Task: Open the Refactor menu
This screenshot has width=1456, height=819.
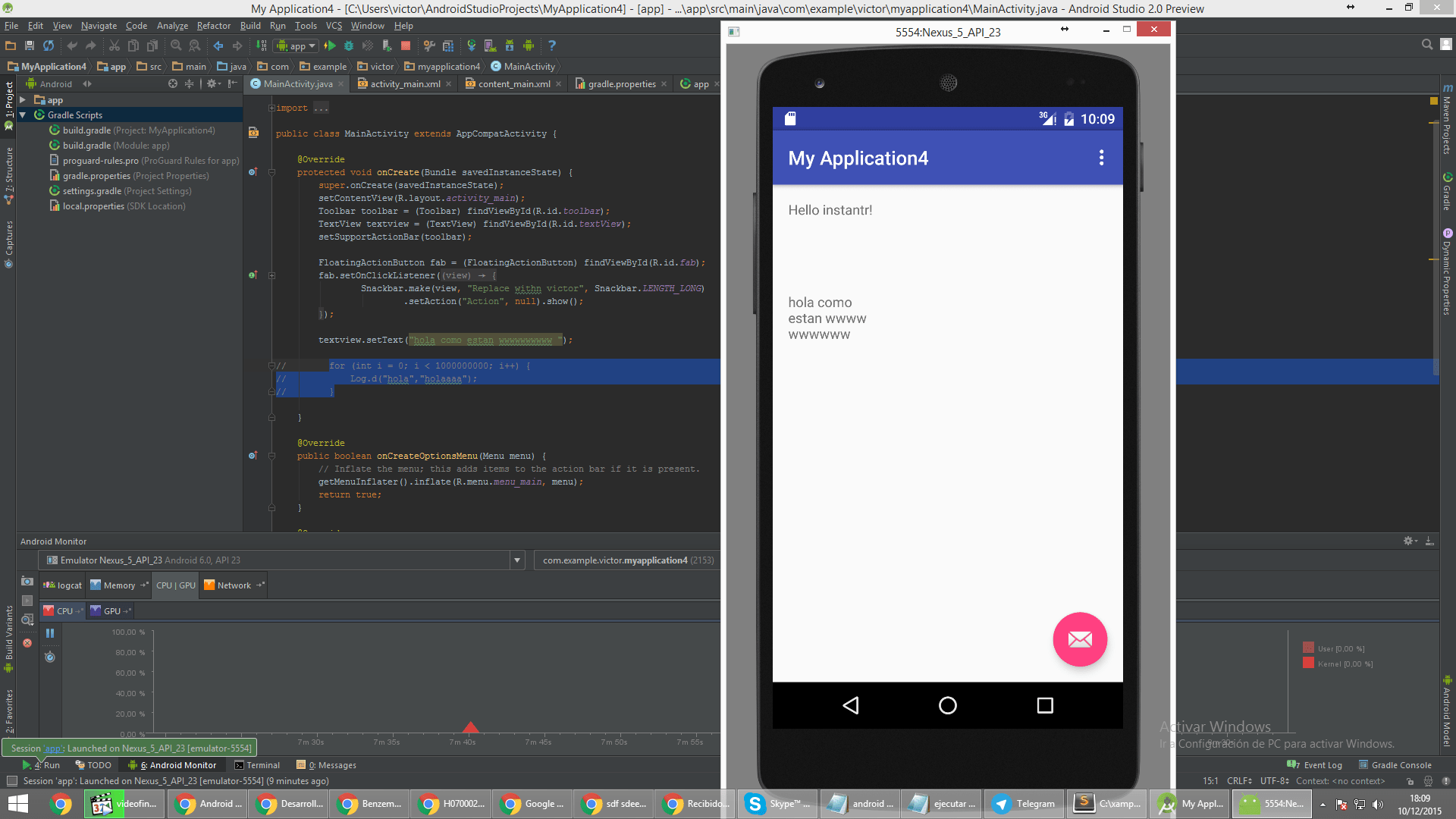Action: [x=213, y=25]
